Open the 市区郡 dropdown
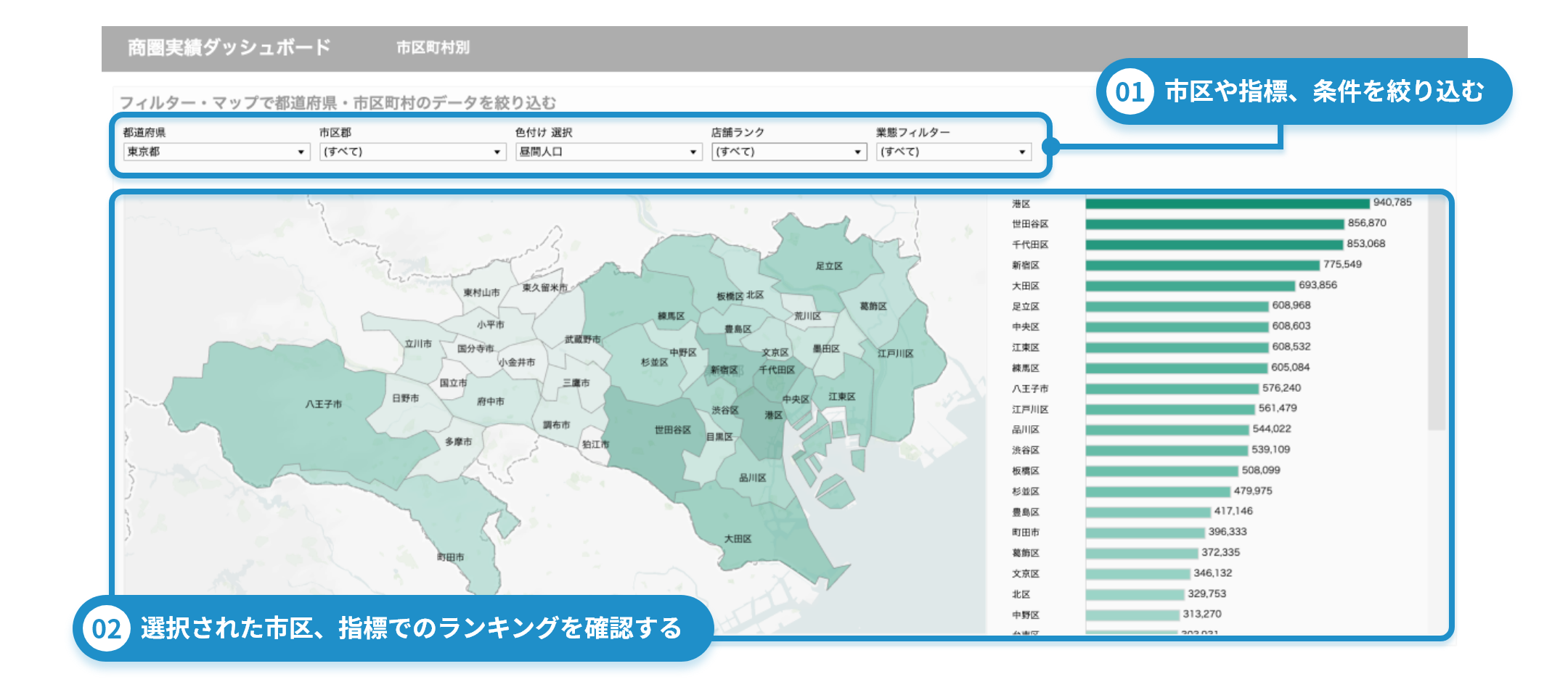Image resolution: width=1568 pixels, height=682 pixels. coord(412,152)
